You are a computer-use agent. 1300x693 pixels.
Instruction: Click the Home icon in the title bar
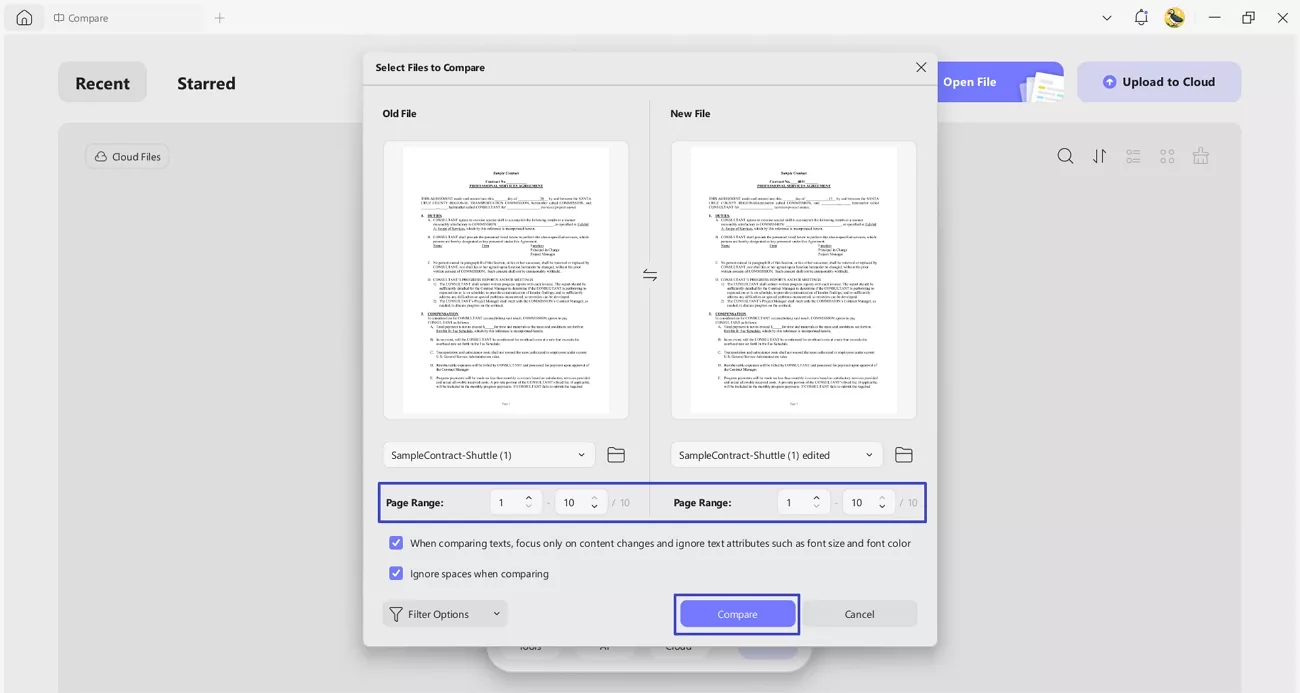(24, 18)
